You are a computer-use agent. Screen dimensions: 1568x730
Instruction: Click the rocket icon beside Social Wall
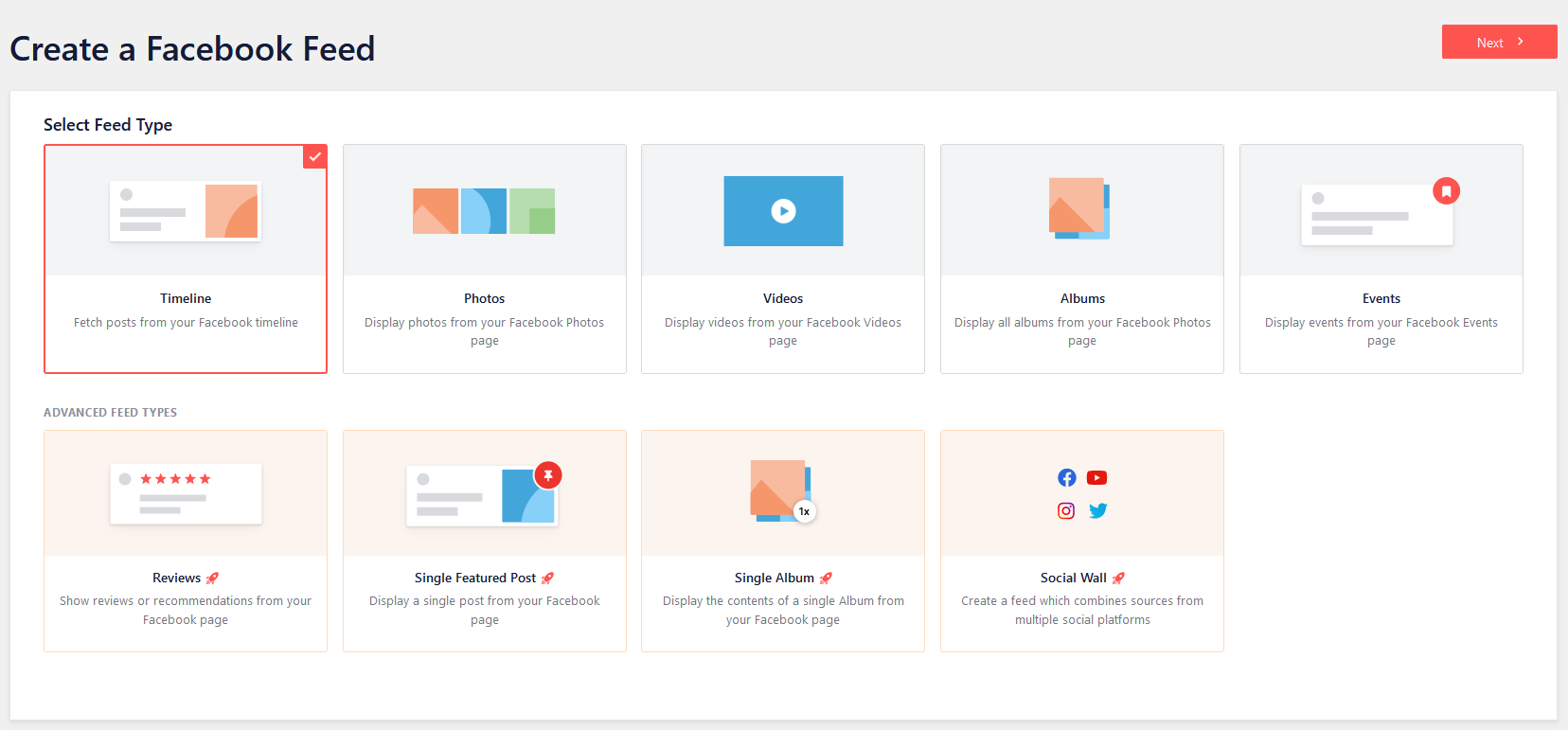point(1118,579)
